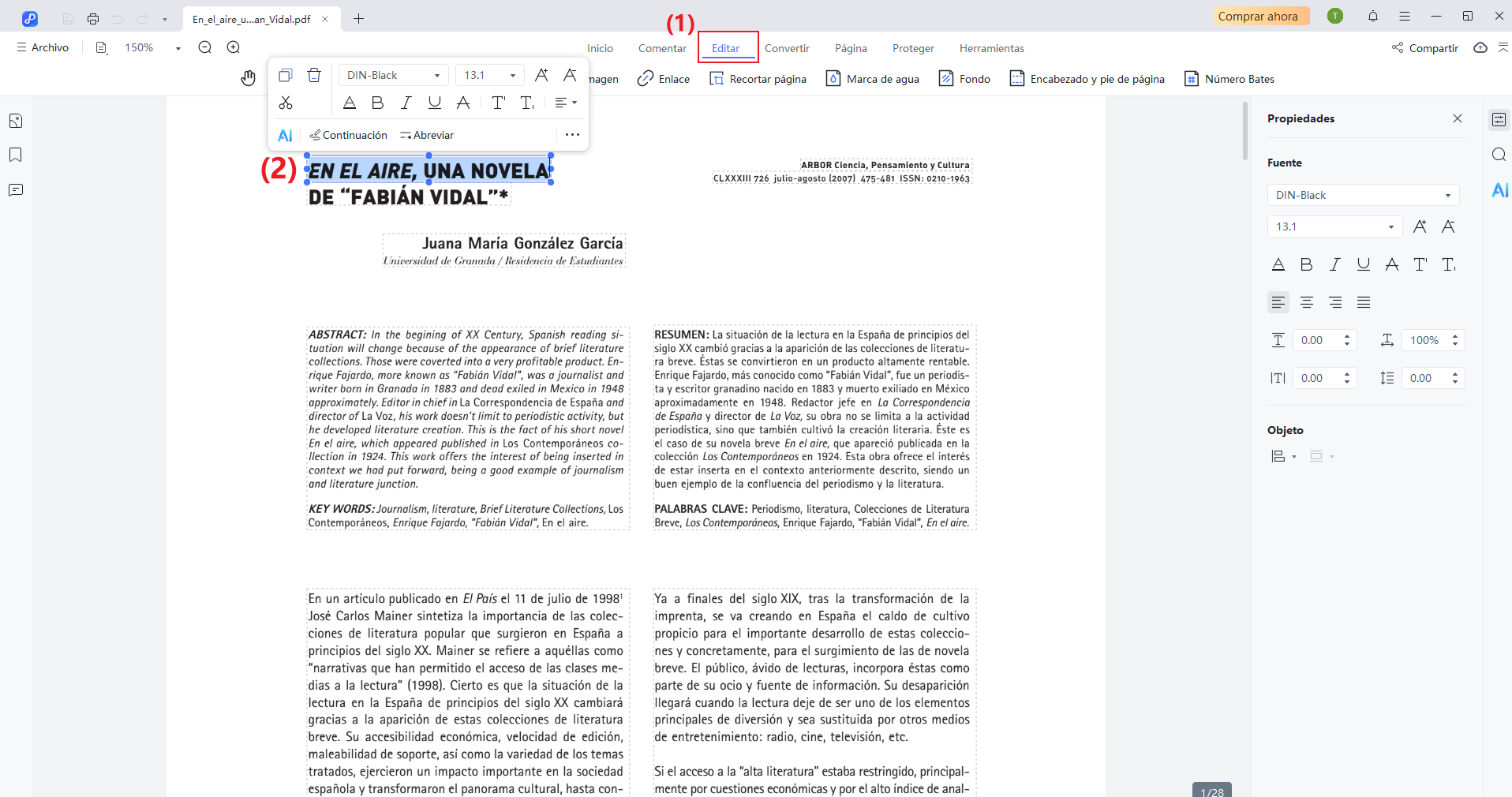Viewport: 1512px width, 797px height.
Task: Open Inicio tab
Action: coord(600,48)
